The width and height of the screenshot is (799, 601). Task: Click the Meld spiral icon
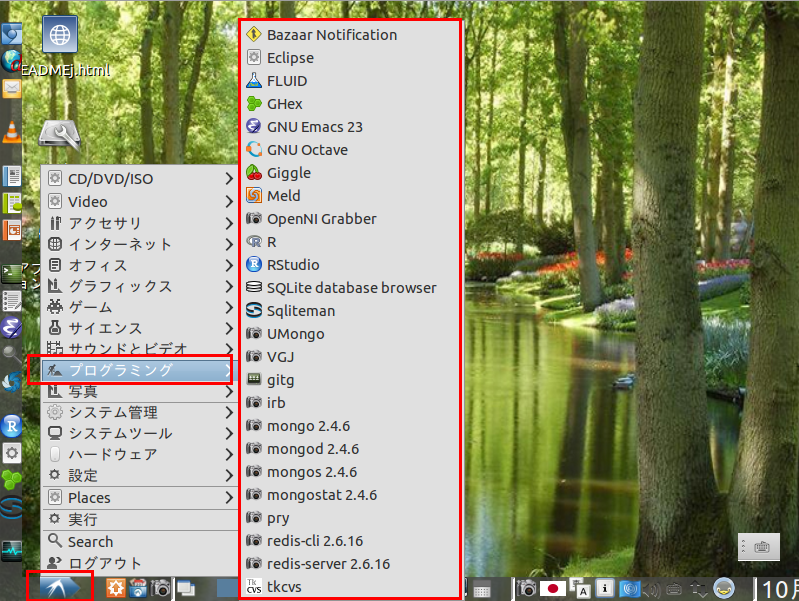point(254,195)
